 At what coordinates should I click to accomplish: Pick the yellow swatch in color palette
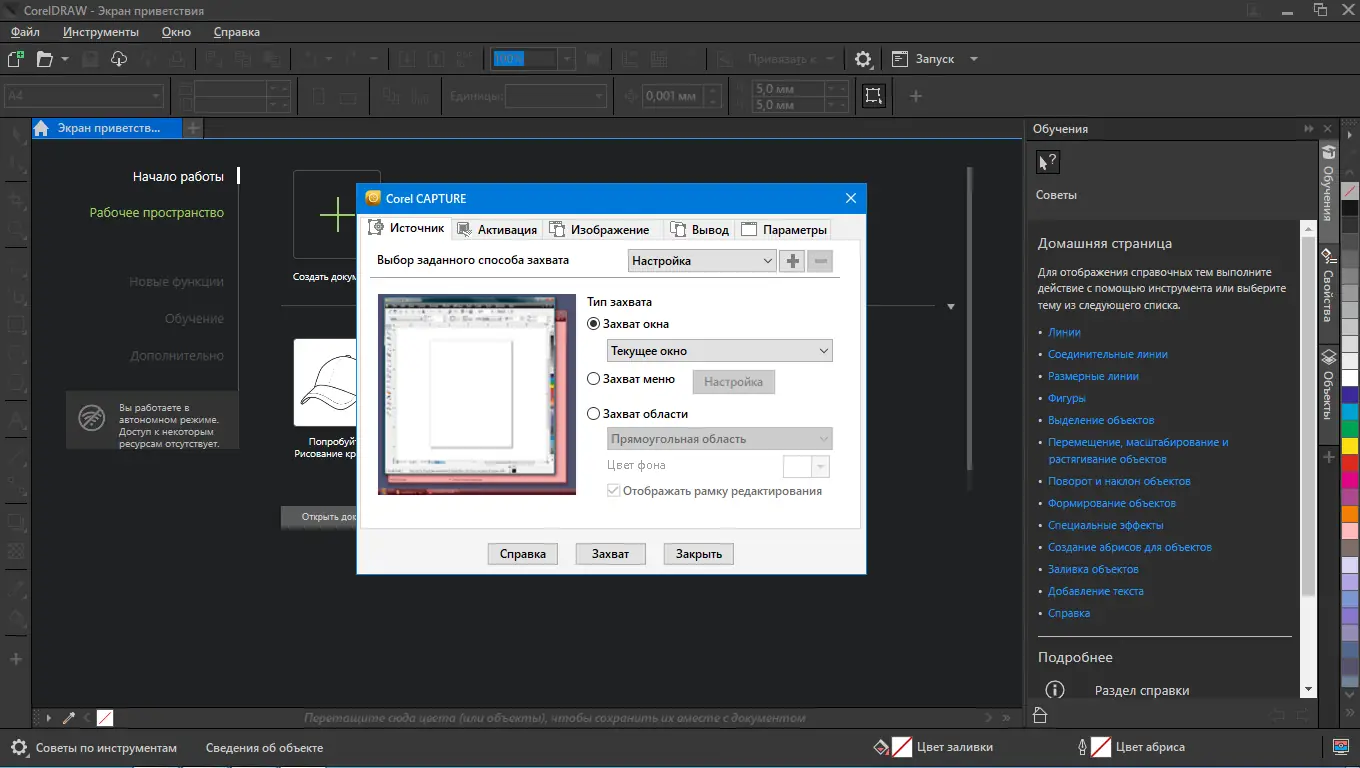tap(1350, 445)
